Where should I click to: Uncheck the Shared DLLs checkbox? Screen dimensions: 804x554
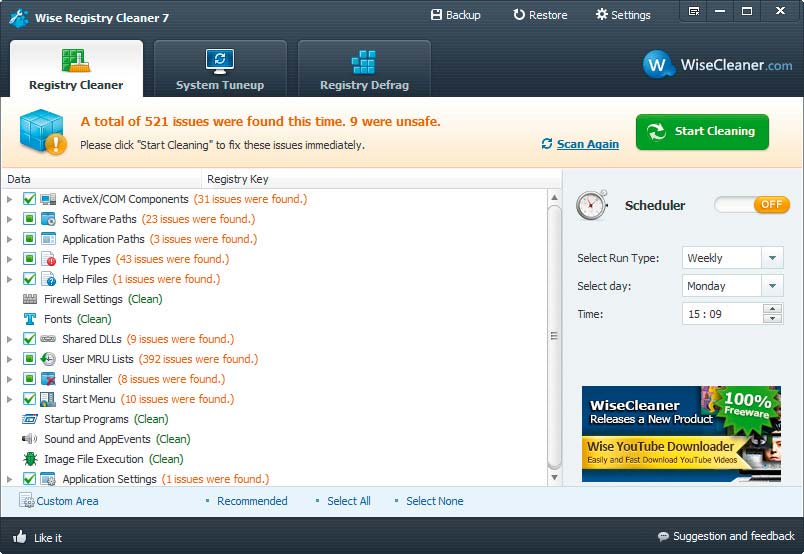pos(29,339)
